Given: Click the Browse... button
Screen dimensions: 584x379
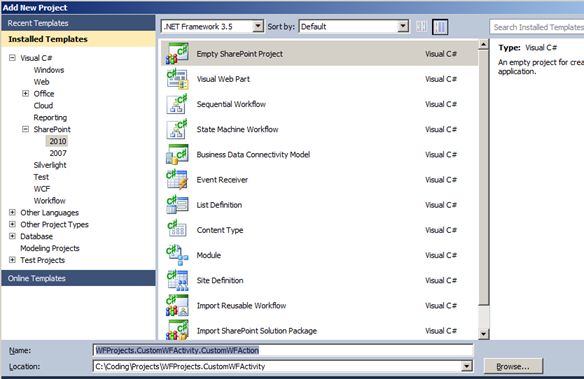Looking at the screenshot, I should (513, 366).
